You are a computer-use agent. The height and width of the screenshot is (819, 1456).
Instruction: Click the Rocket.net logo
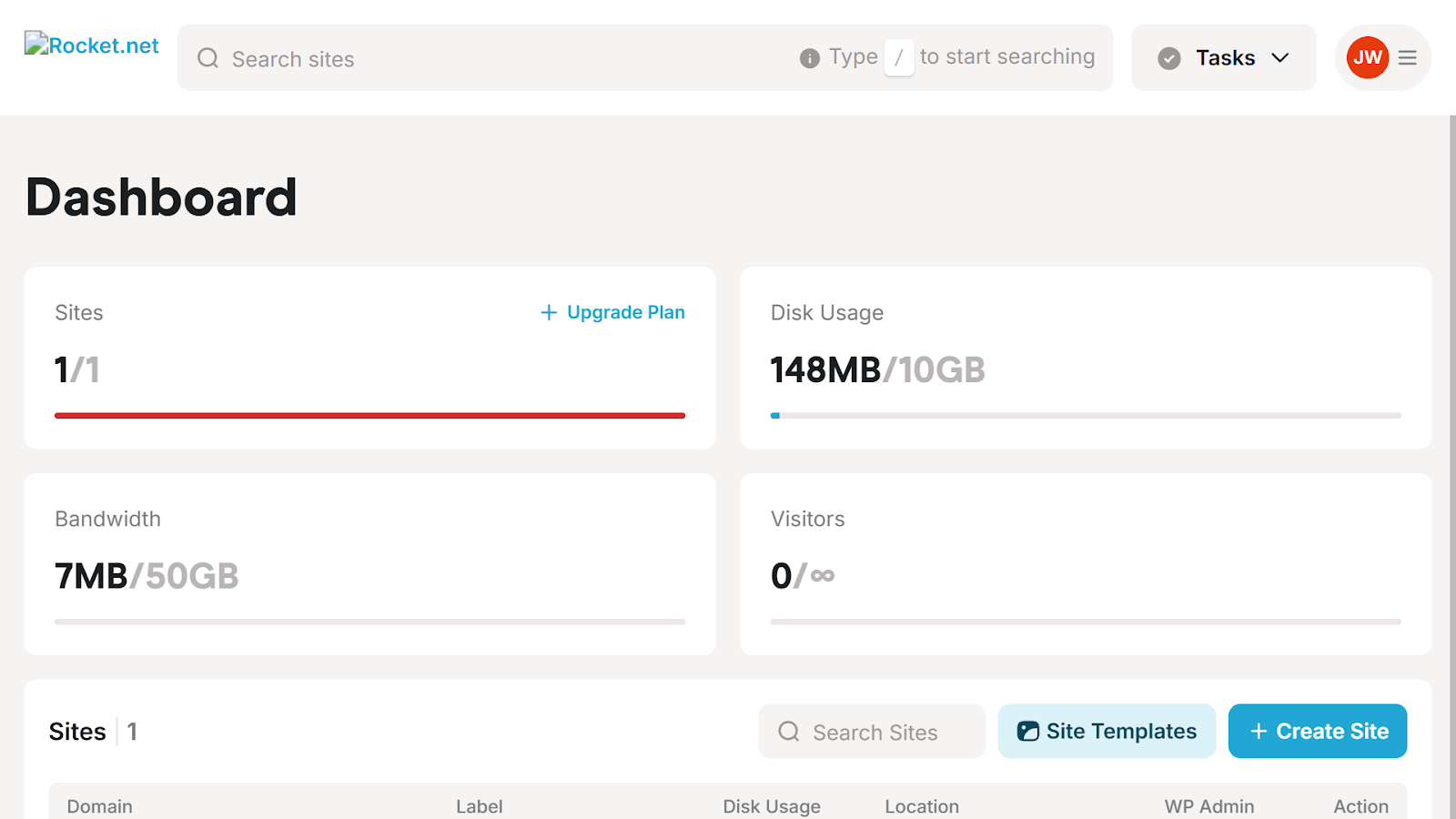[91, 45]
